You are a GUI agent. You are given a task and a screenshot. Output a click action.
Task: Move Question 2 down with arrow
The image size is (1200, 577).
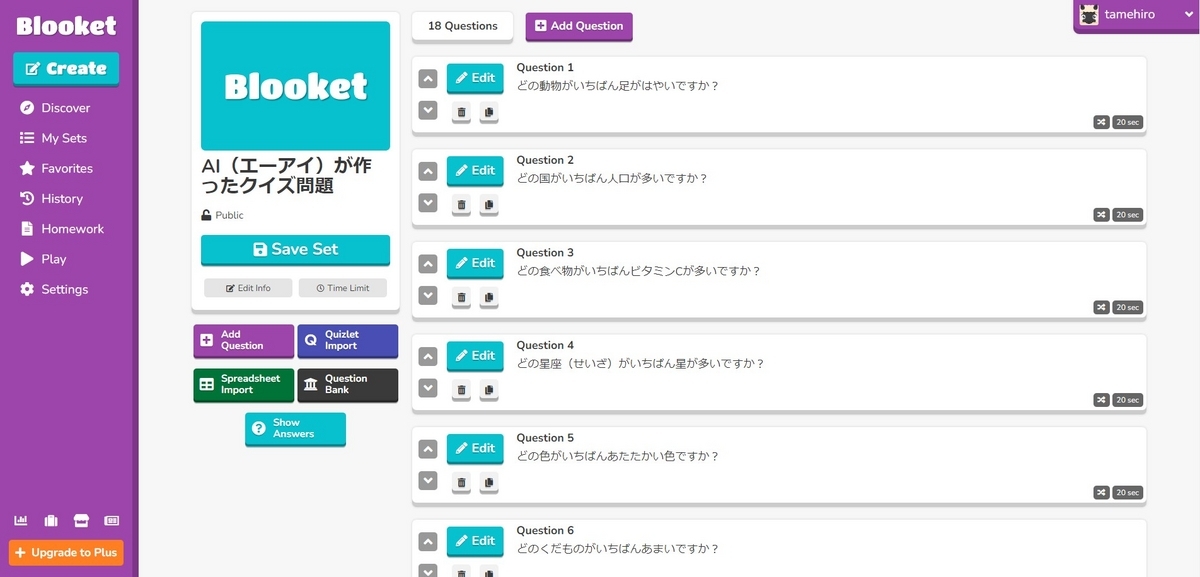click(x=428, y=203)
